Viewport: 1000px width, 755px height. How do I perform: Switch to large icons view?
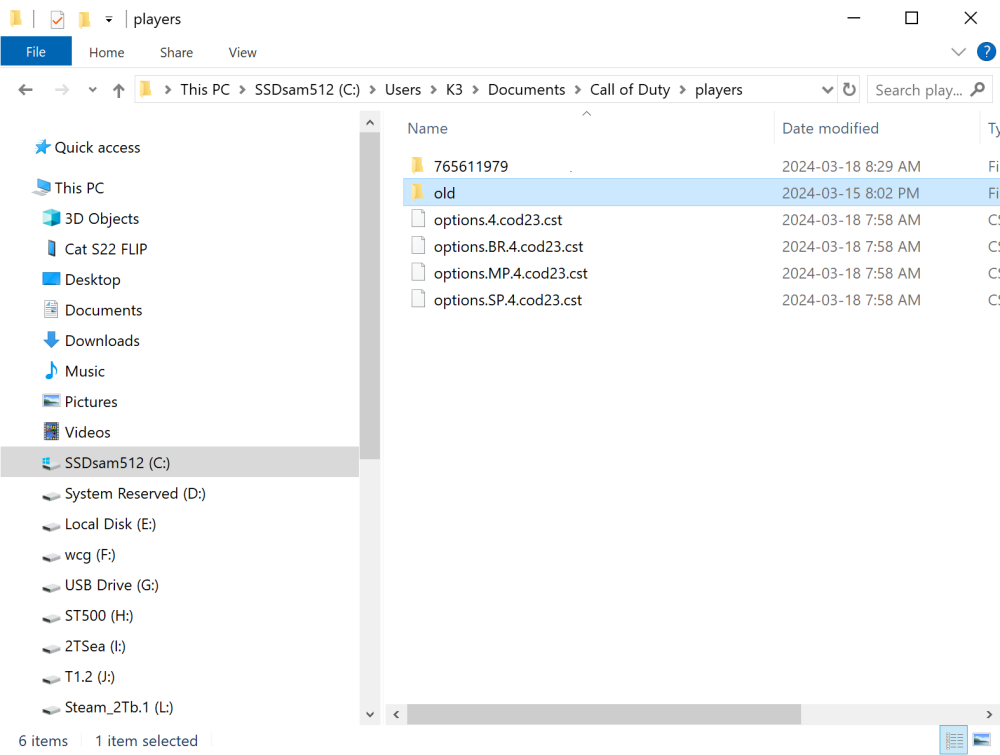pyautogui.click(x=981, y=741)
